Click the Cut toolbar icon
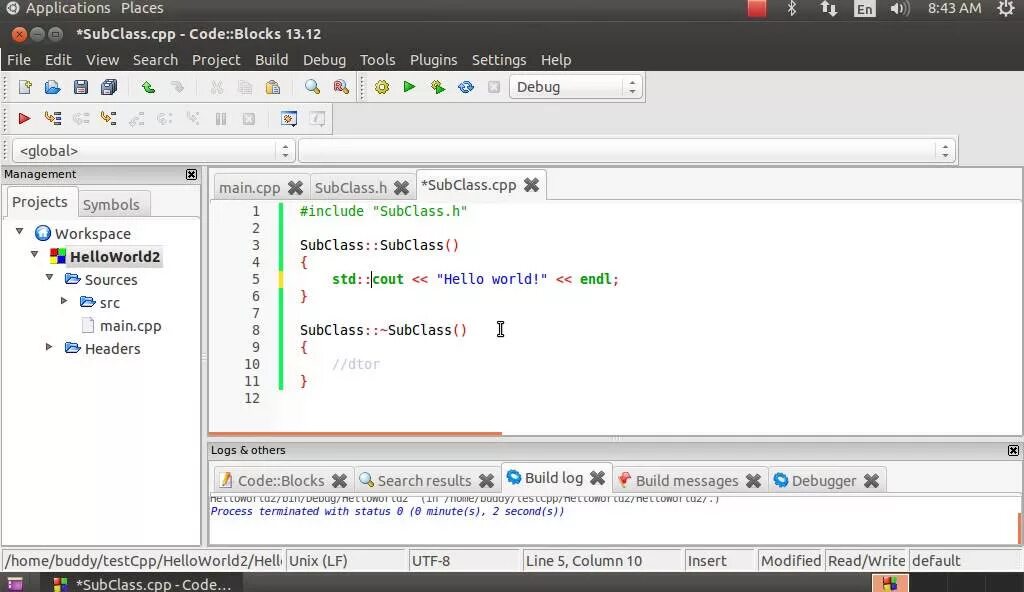Viewport: 1024px width, 592px height. [x=216, y=87]
